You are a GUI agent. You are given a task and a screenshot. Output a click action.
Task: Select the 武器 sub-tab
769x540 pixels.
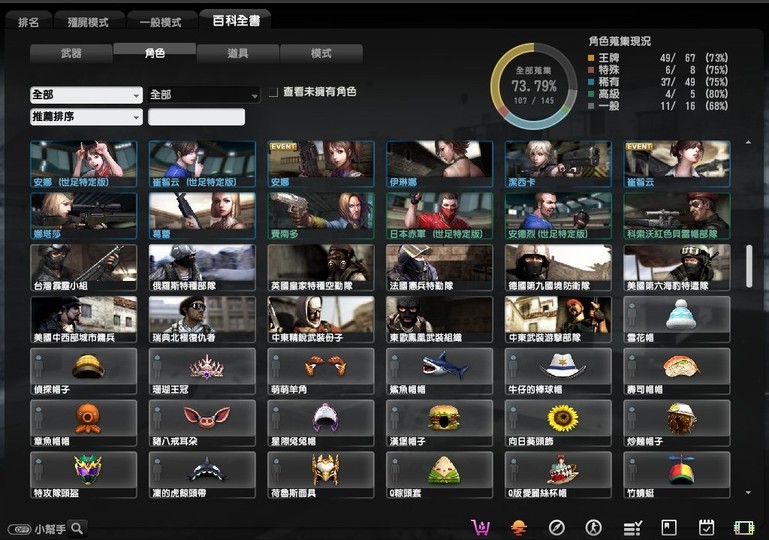click(x=71, y=53)
